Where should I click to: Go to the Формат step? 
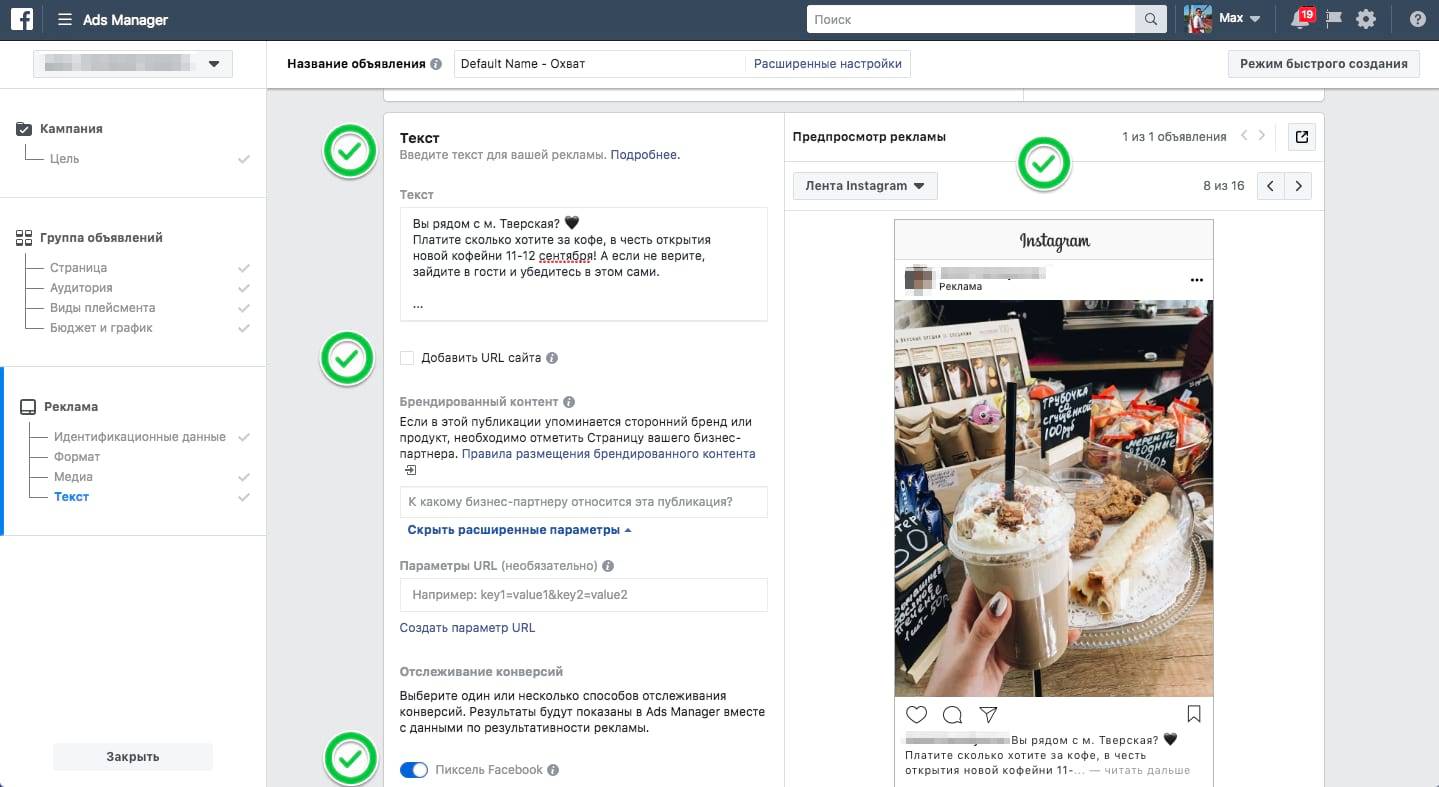(77, 457)
